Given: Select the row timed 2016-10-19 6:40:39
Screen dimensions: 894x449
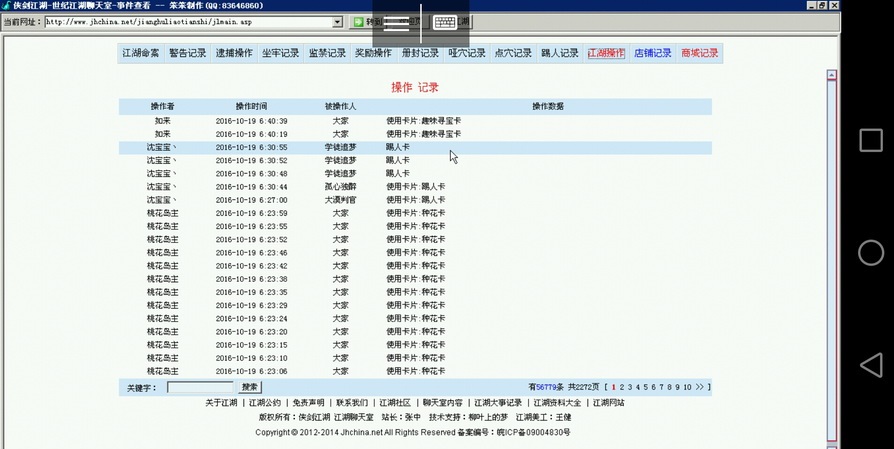Looking at the screenshot, I should tap(415, 121).
